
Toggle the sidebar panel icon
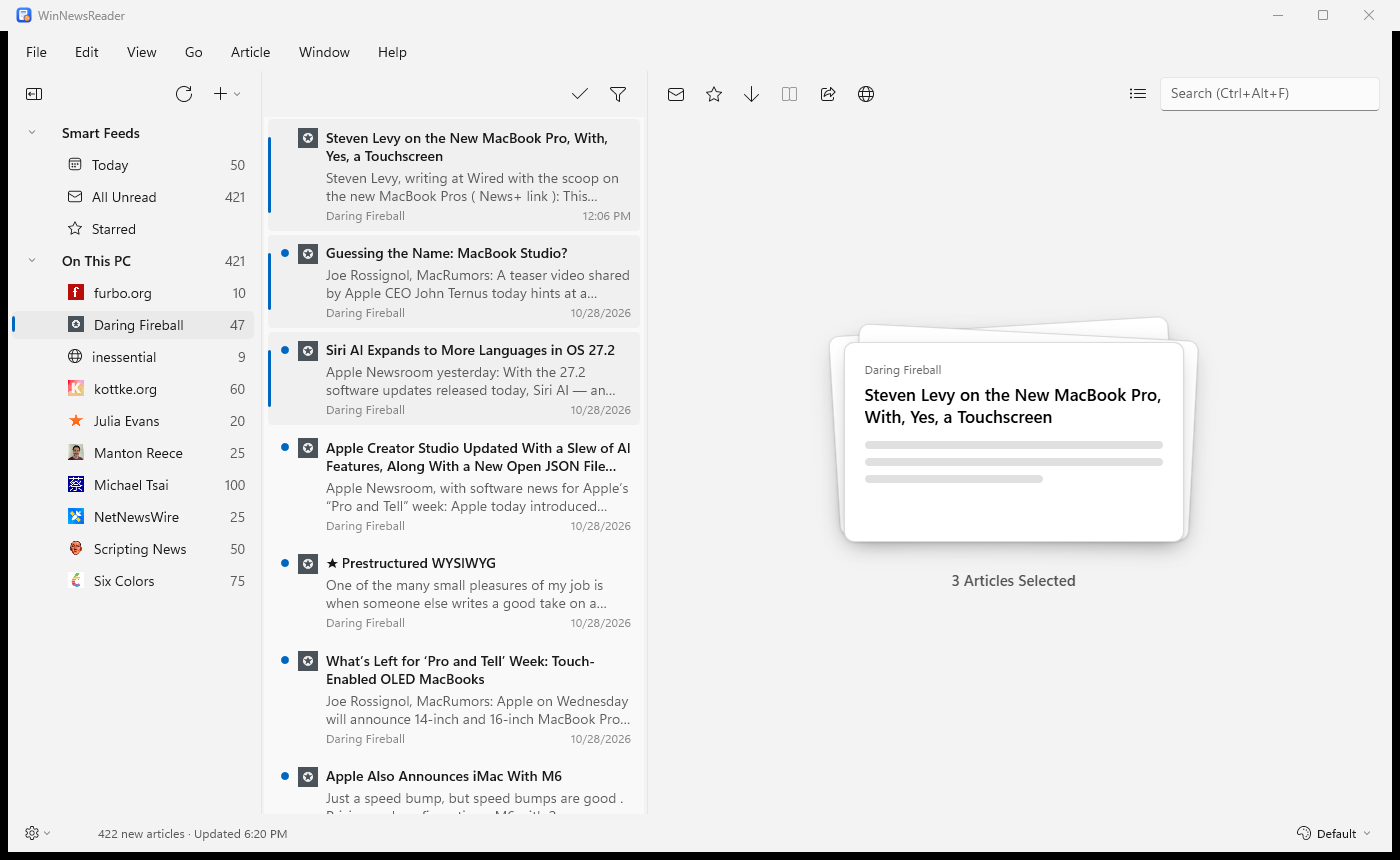[x=34, y=94]
